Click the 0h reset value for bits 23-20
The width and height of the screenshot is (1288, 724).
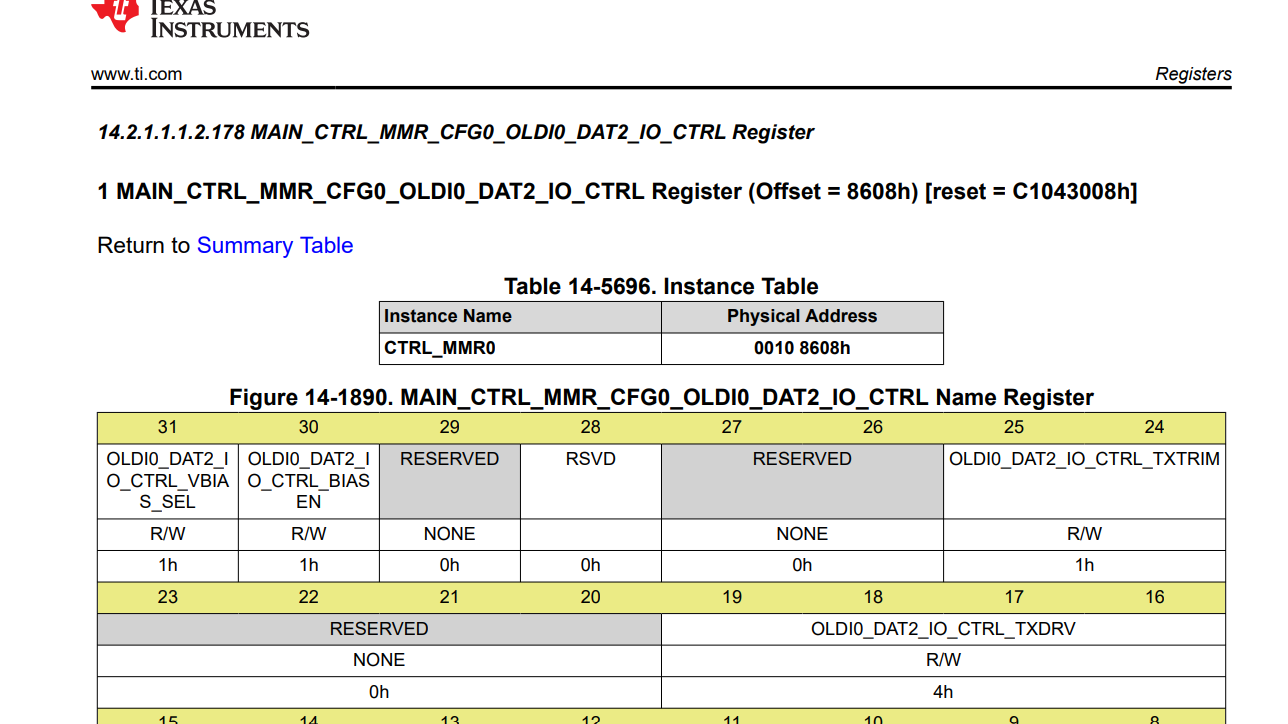coord(379,692)
